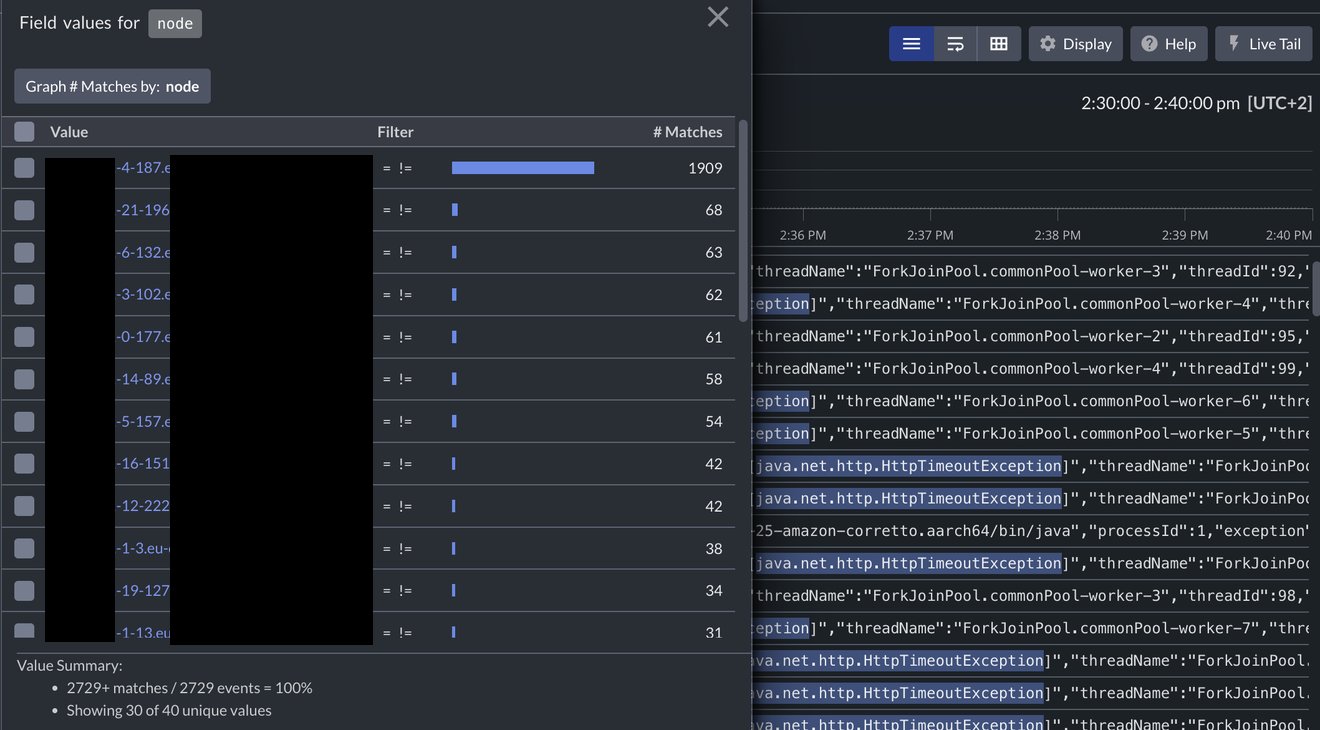Switch to list view icon
Screen dimensions: 1320x730
point(911,43)
